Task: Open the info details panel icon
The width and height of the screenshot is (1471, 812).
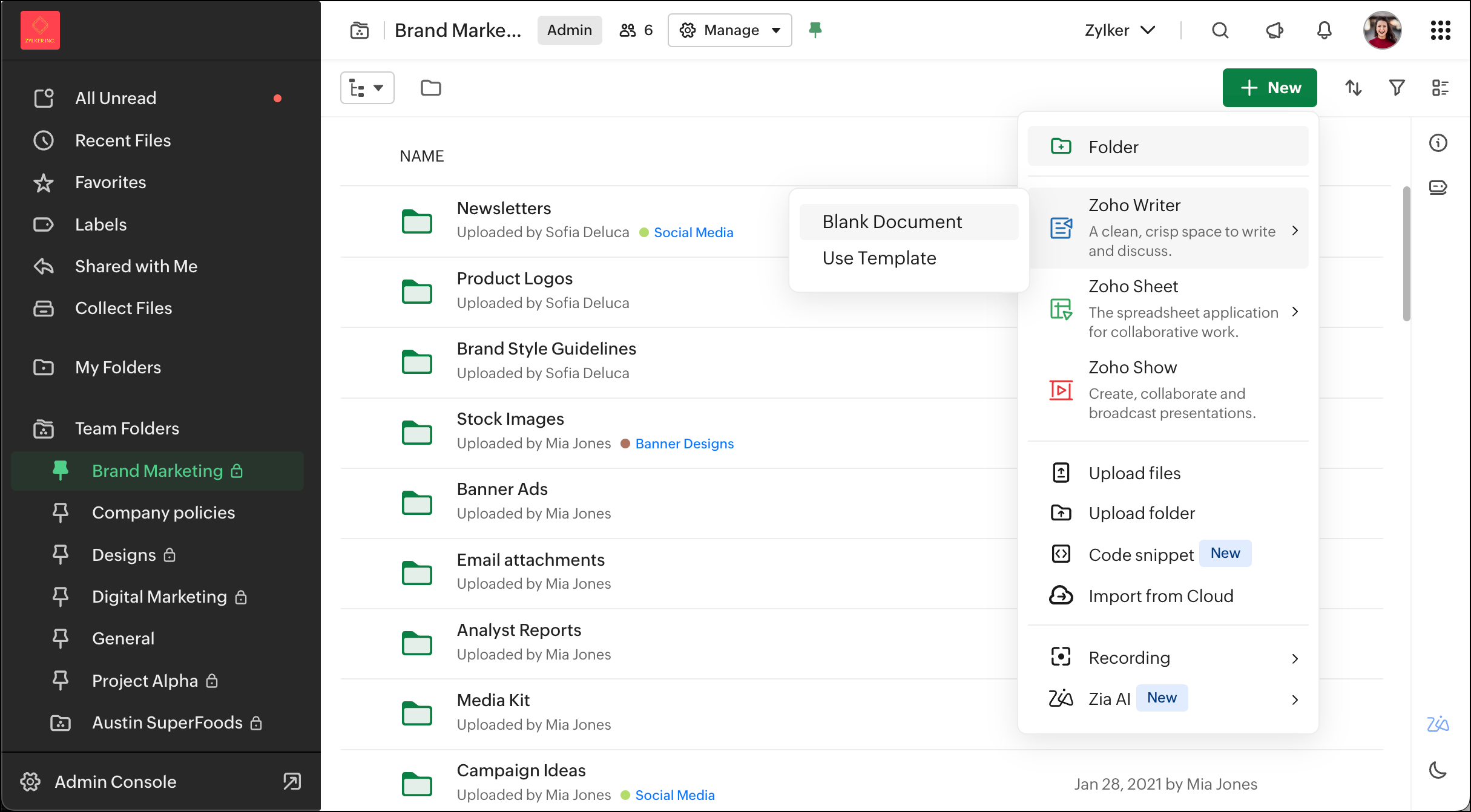Action: pyautogui.click(x=1438, y=143)
